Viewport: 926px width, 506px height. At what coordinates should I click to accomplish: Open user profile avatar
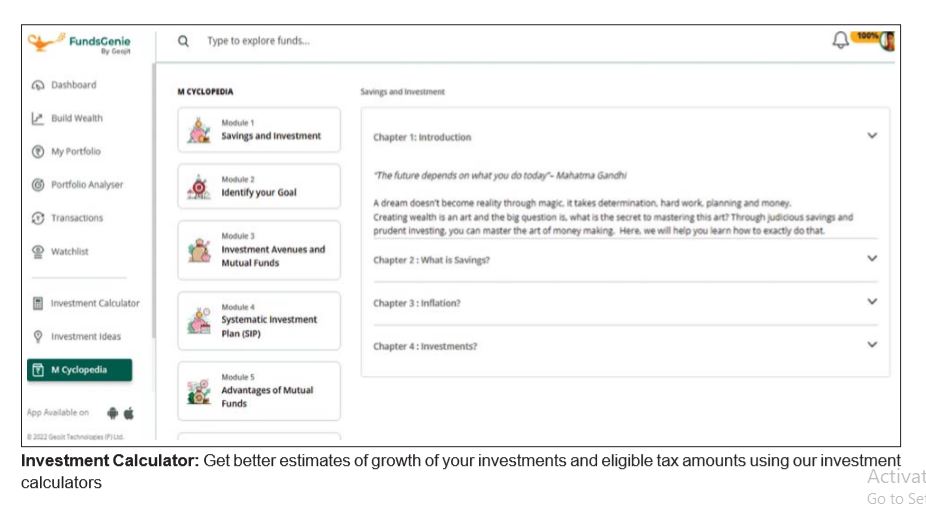(x=886, y=41)
